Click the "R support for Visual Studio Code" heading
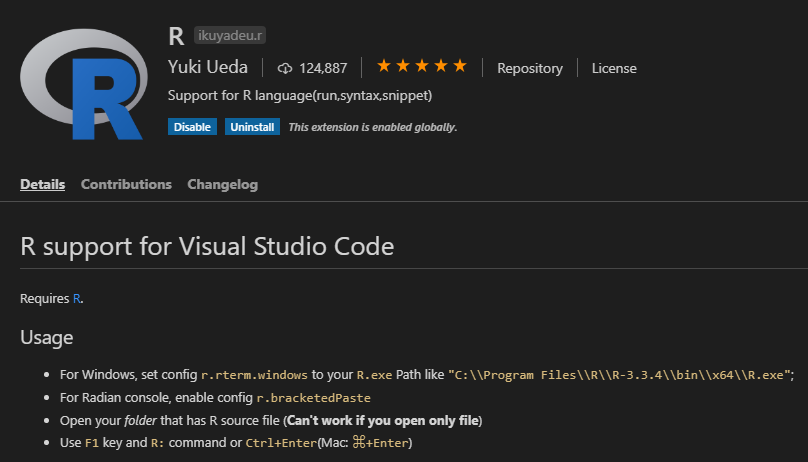Viewport: 808px width, 462px height. click(207, 246)
